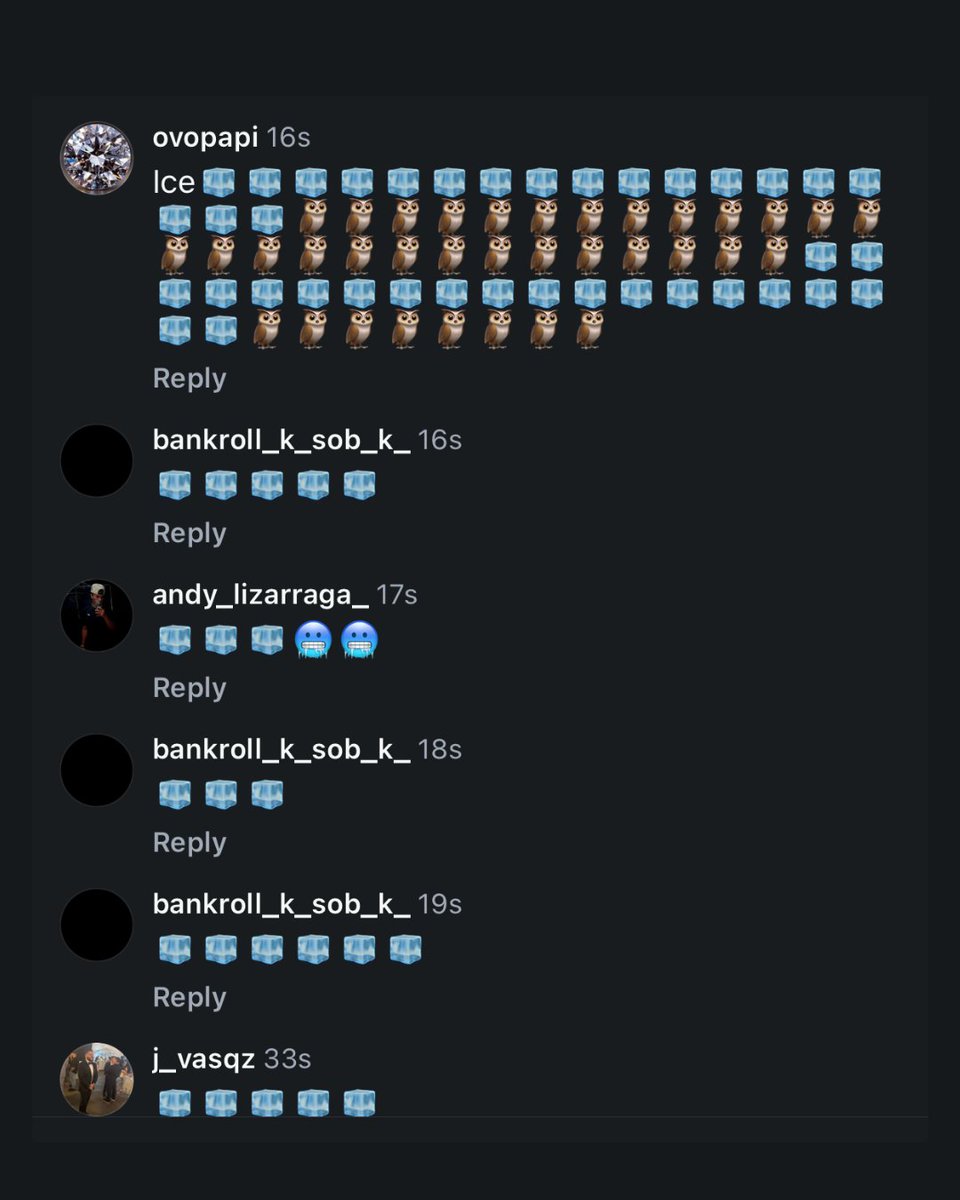Click bankroll_k_sob_k_ username posted 18s ago

coord(281,749)
